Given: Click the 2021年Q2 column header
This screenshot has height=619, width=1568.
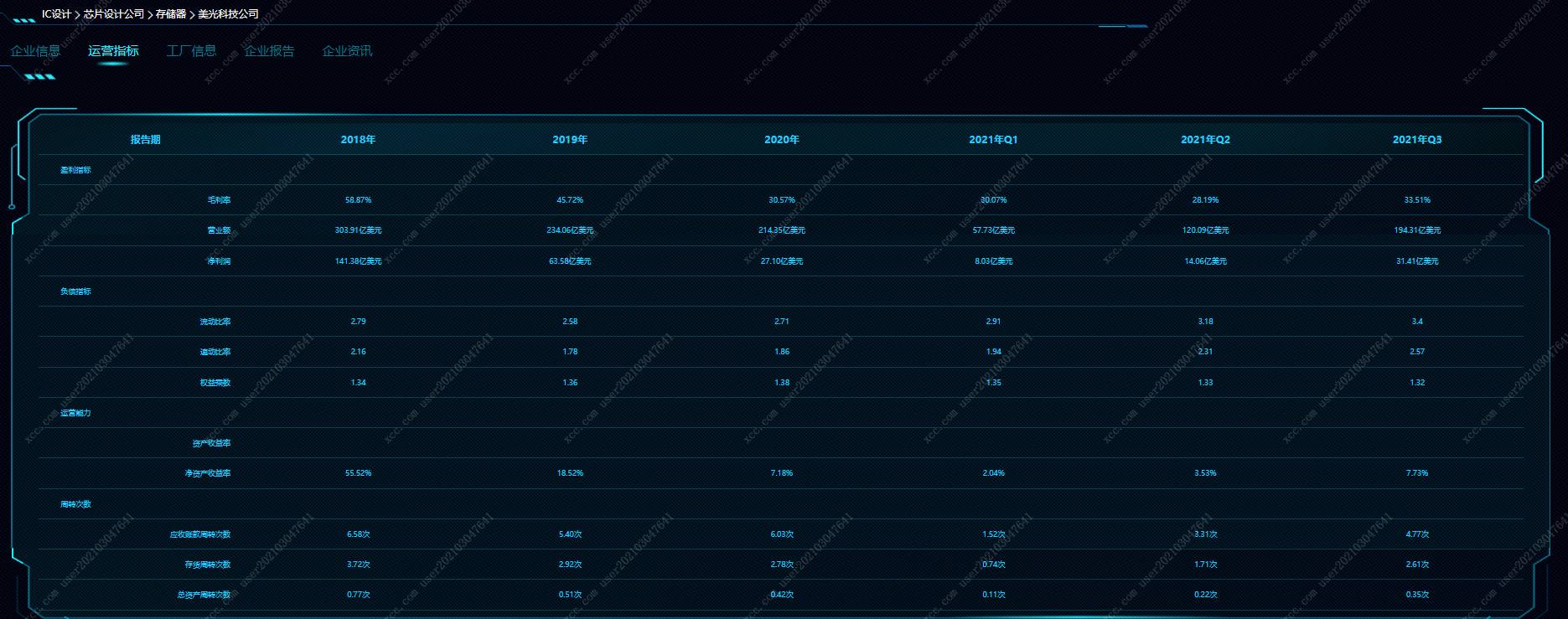Looking at the screenshot, I should point(1205,140).
